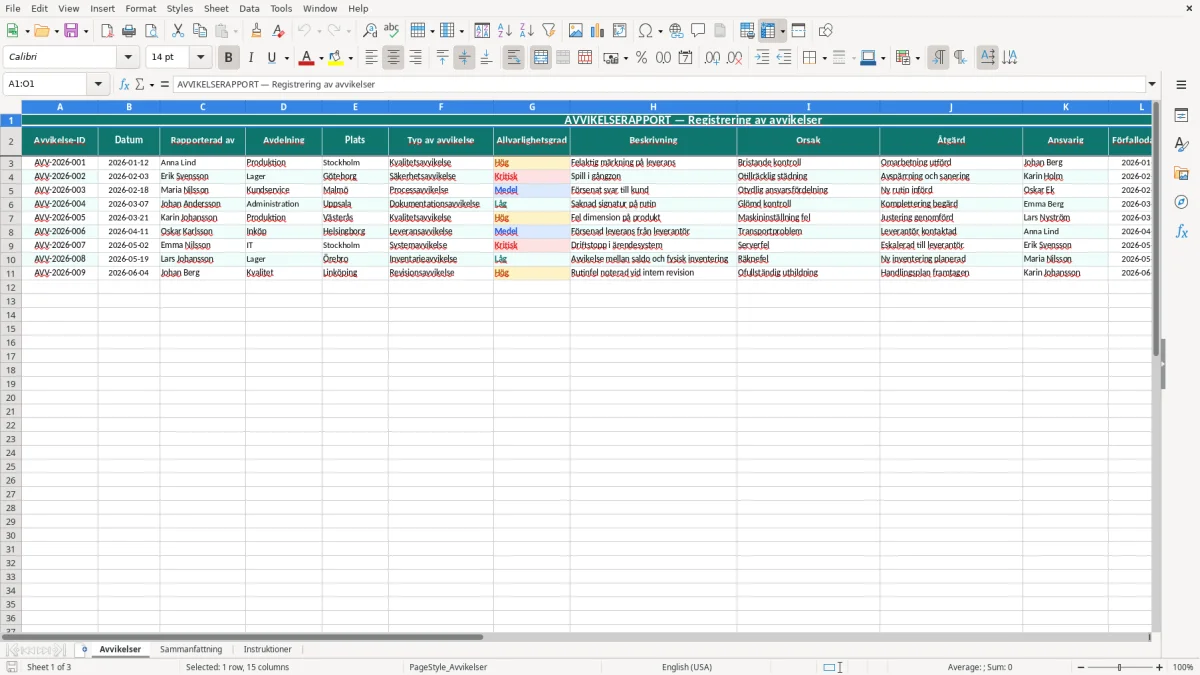
Task: Click the Save document icon
Action: (x=71, y=31)
